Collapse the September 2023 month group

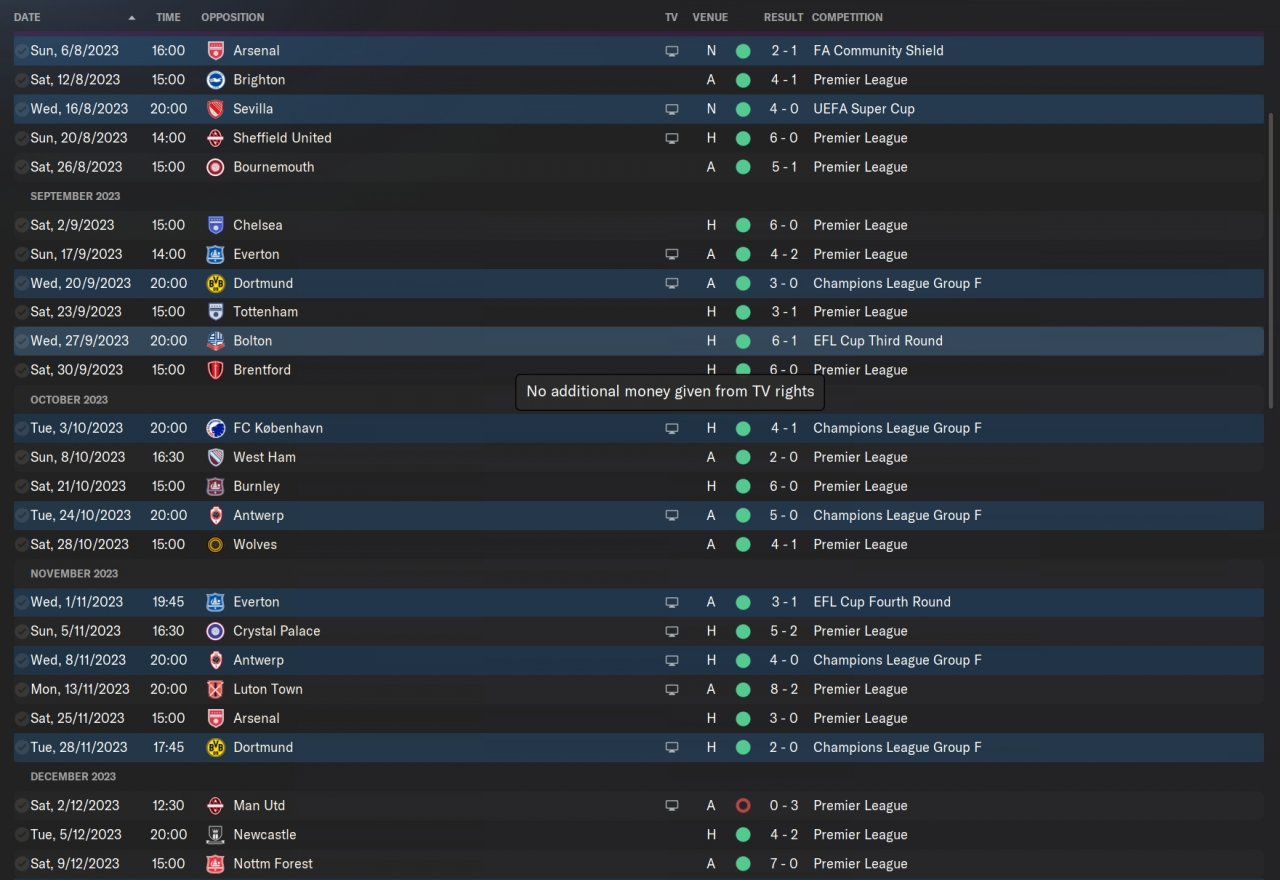point(75,196)
